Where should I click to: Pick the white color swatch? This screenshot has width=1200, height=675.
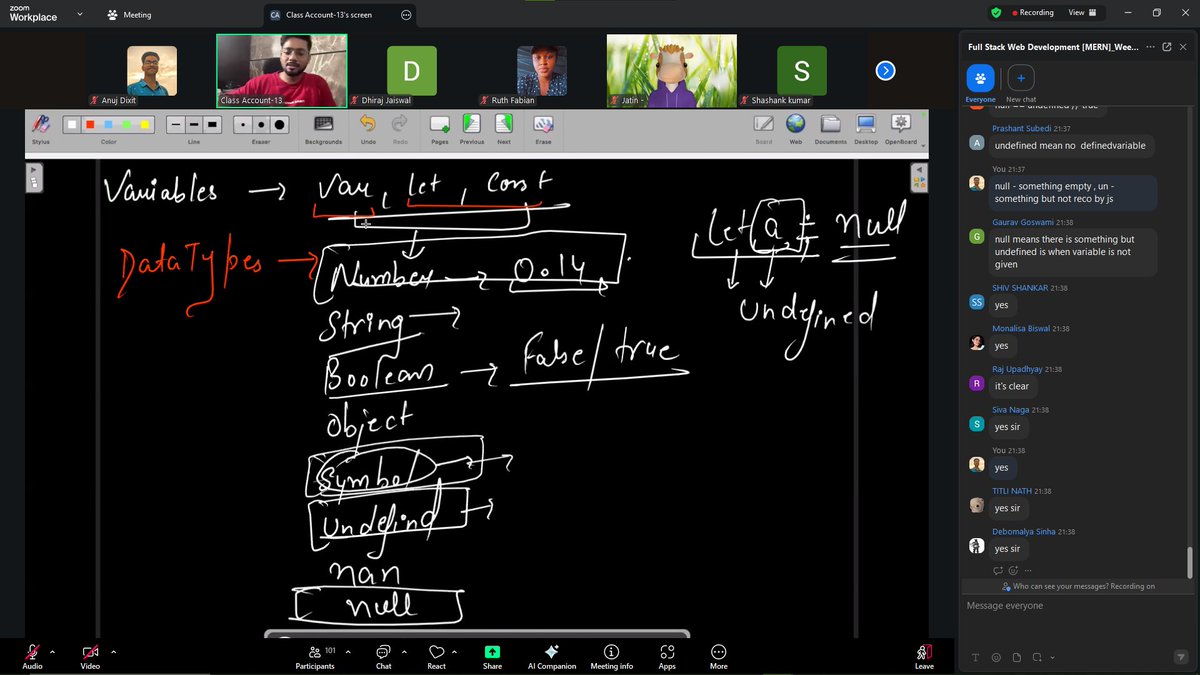pos(72,125)
